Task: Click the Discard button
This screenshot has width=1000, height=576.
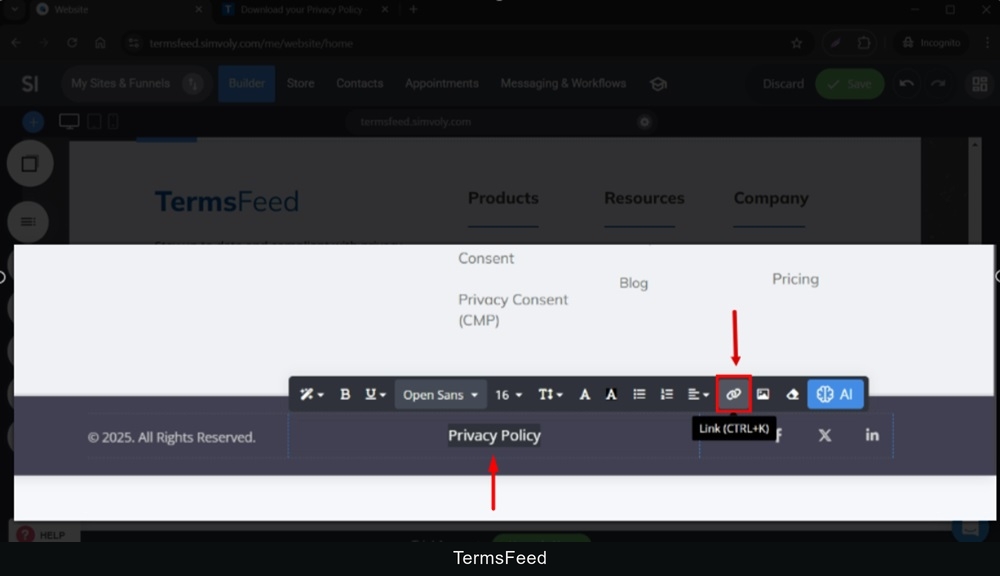Action: [783, 84]
